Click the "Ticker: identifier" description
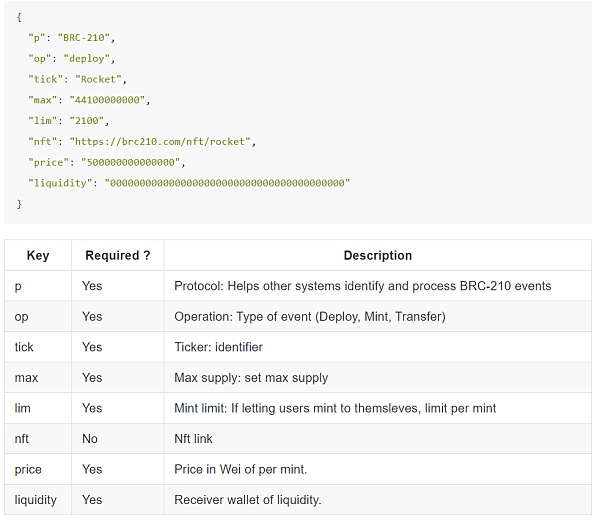600x520 pixels. (218, 347)
